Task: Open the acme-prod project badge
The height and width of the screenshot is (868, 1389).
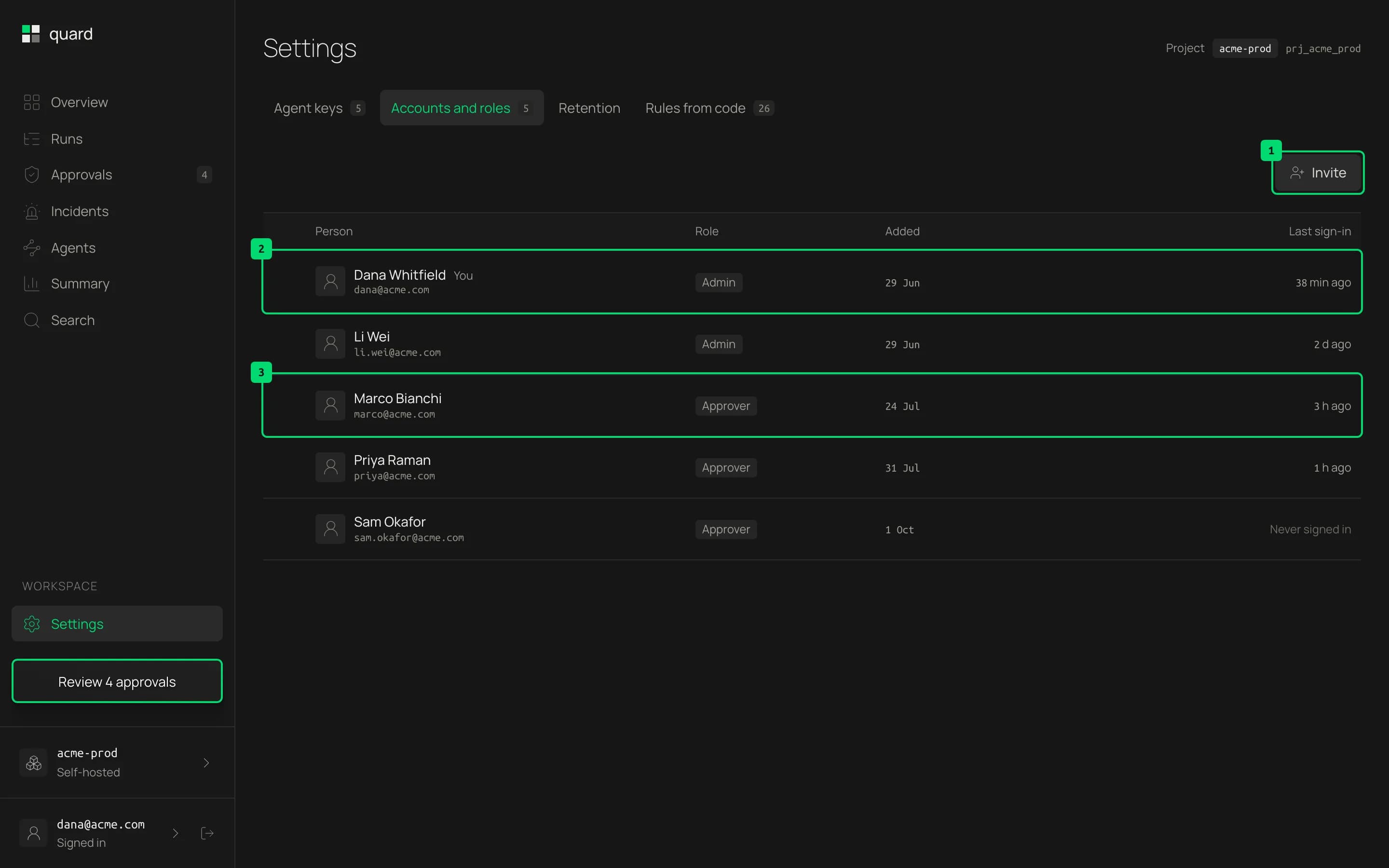Action: (x=1244, y=49)
